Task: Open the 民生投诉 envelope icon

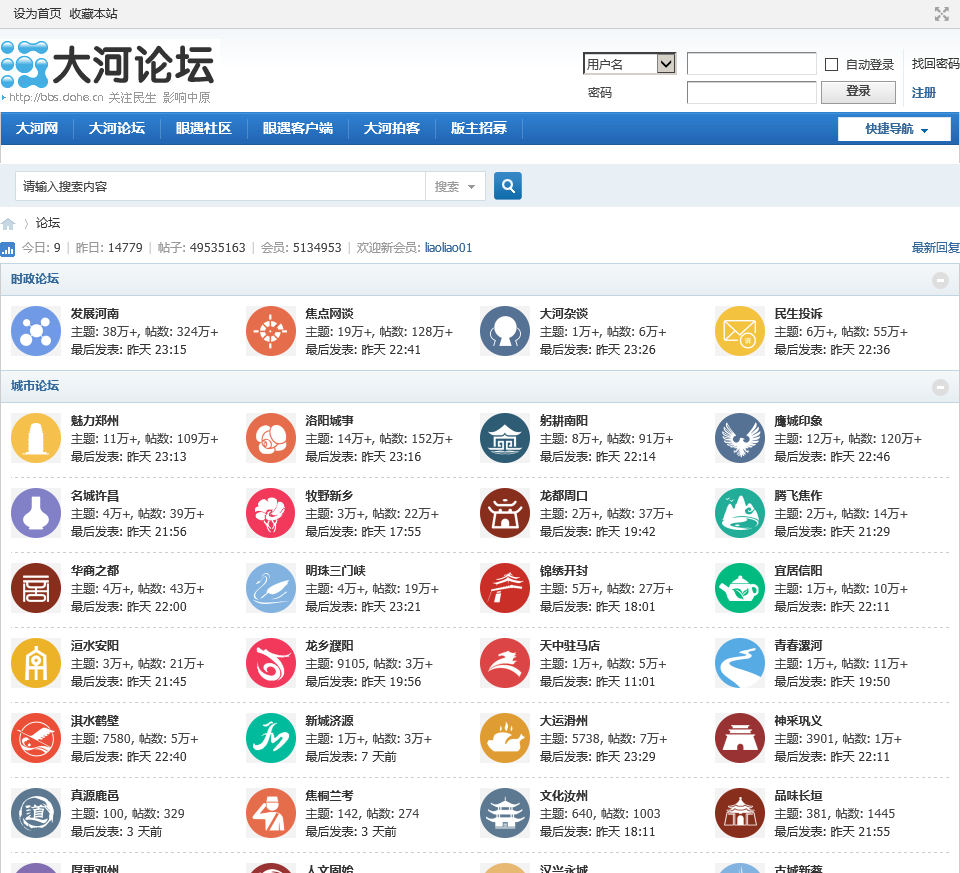Action: click(740, 331)
